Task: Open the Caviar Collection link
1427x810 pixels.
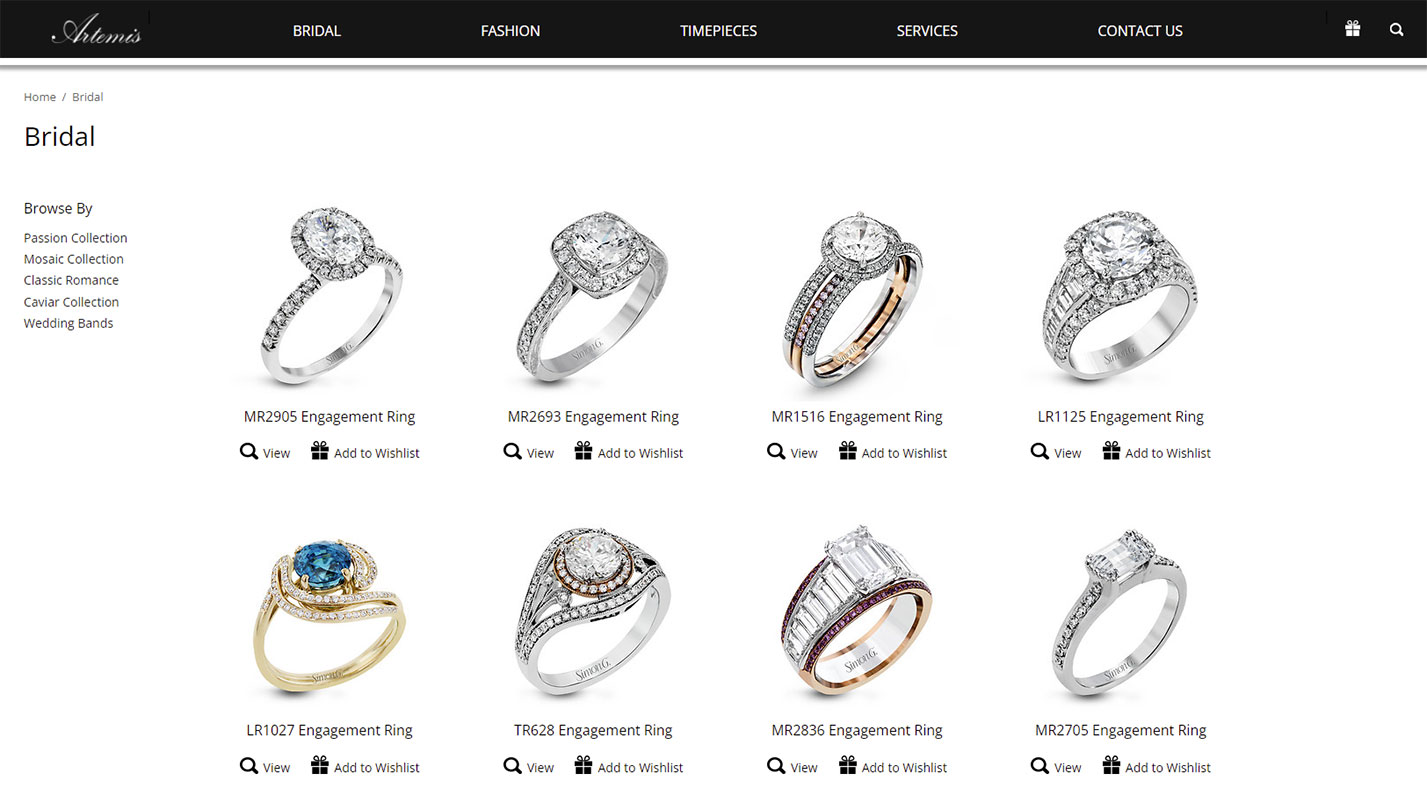Action: pyautogui.click(x=71, y=302)
